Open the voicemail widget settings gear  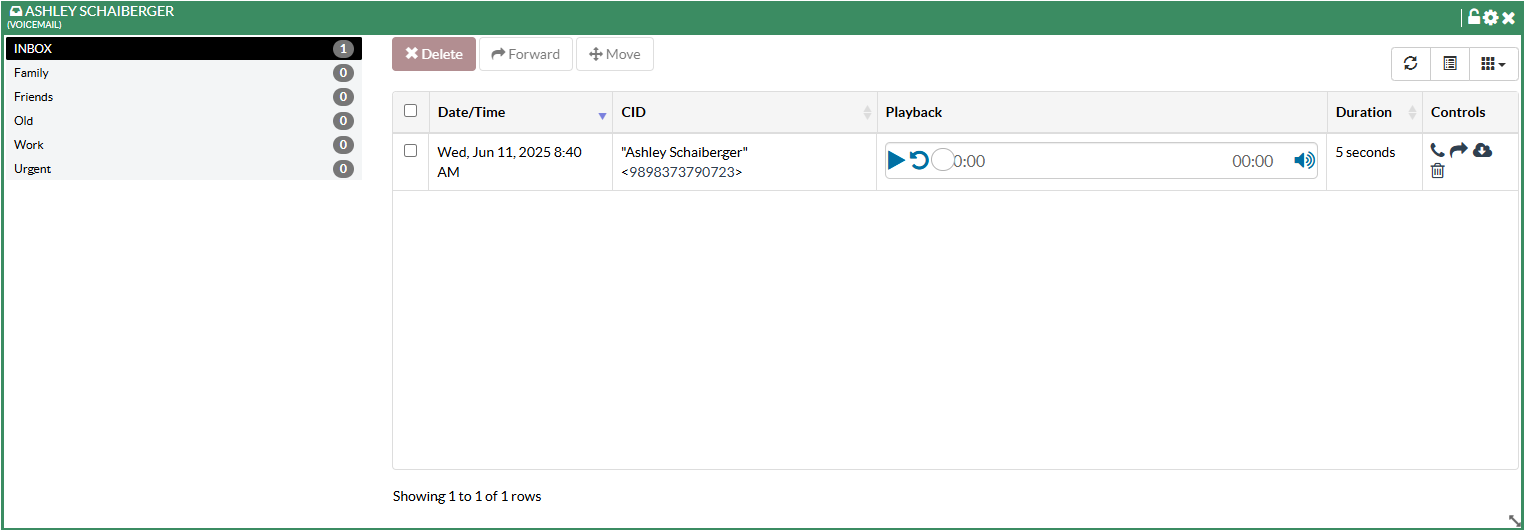pos(1491,17)
